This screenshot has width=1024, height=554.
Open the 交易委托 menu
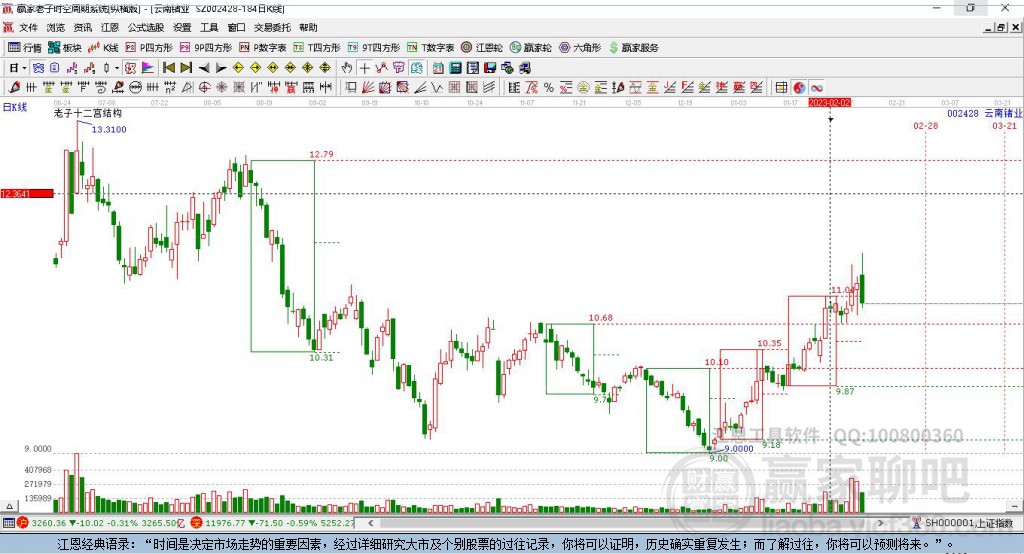[272, 27]
